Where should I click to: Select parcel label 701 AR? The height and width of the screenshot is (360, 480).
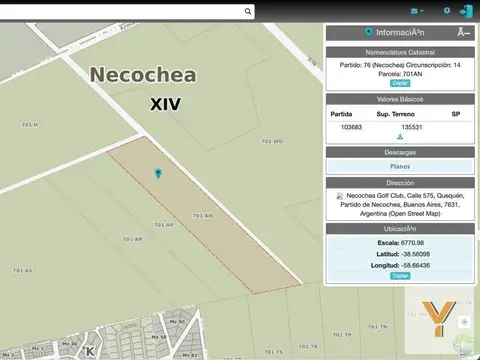pyautogui.click(x=132, y=239)
